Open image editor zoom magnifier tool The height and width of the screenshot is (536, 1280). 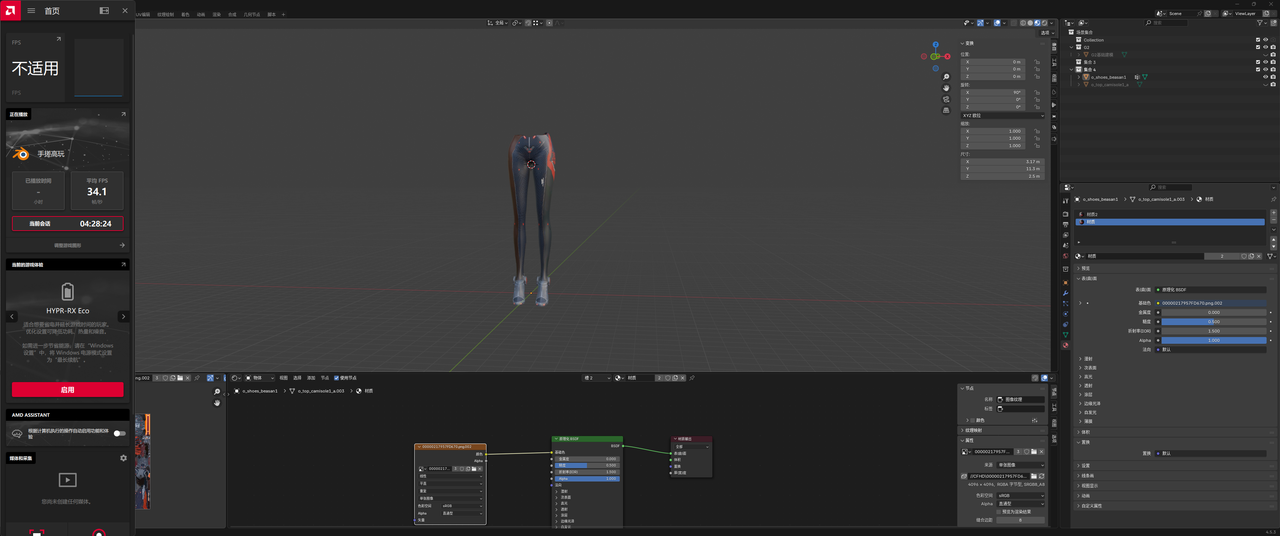tap(216, 392)
